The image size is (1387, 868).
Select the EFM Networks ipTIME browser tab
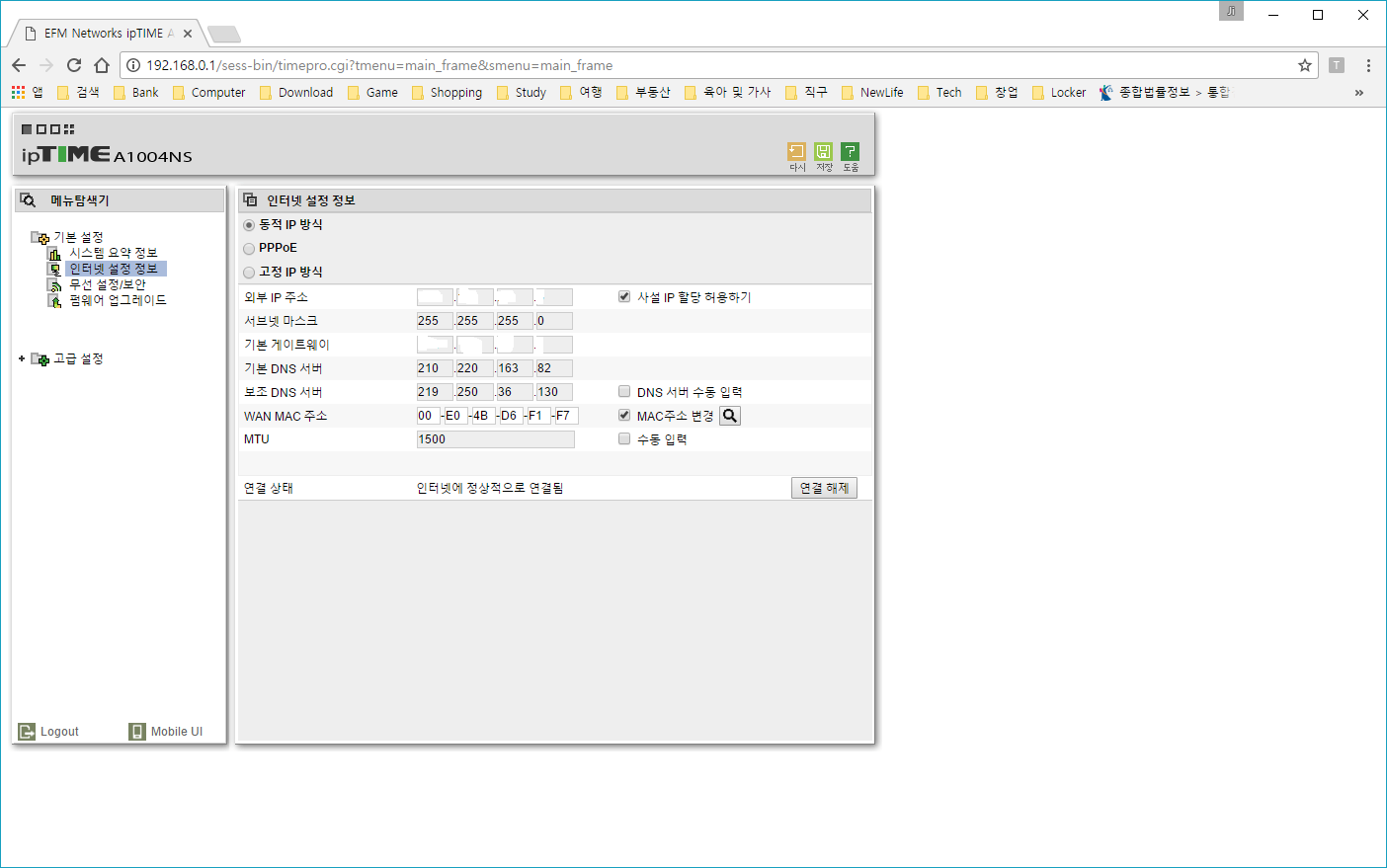(107, 34)
